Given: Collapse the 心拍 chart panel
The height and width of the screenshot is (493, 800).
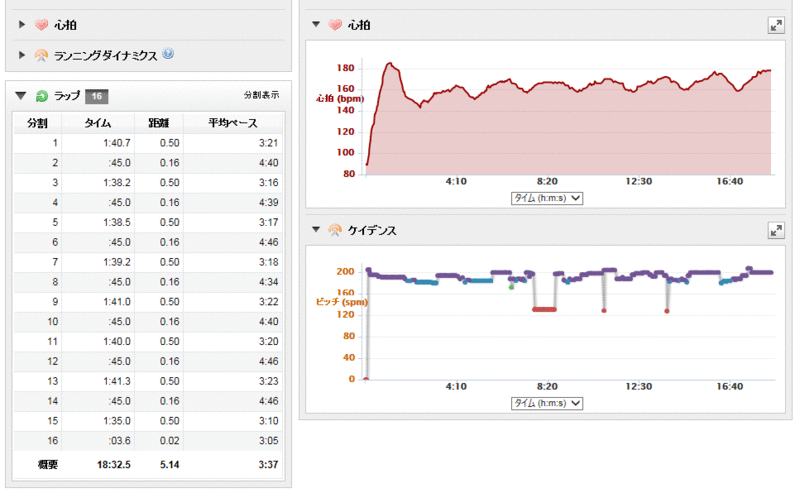Looking at the screenshot, I should pyautogui.click(x=316, y=24).
